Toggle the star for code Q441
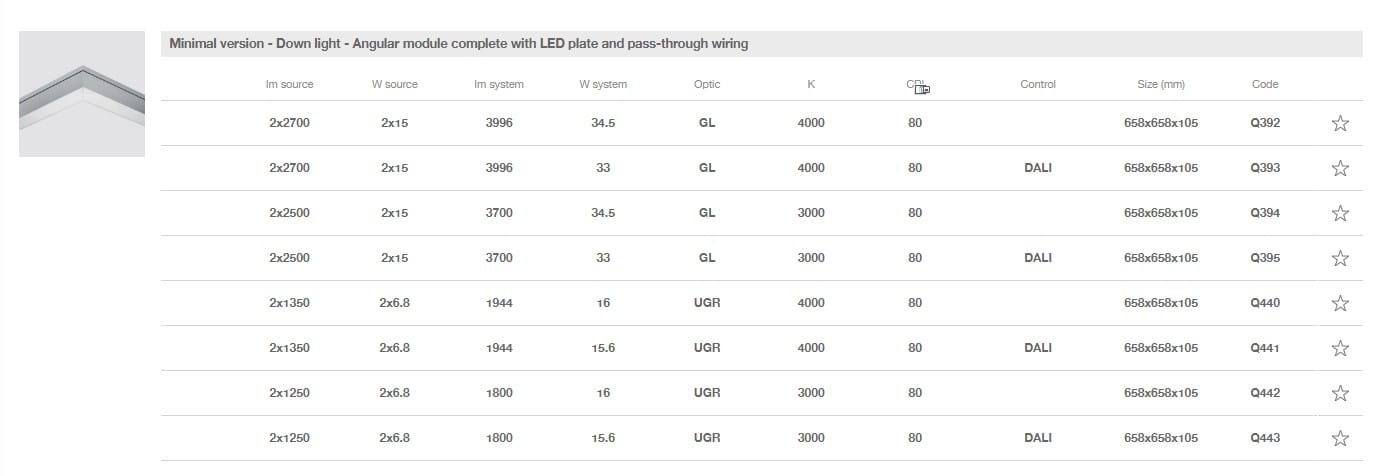 pos(1340,348)
